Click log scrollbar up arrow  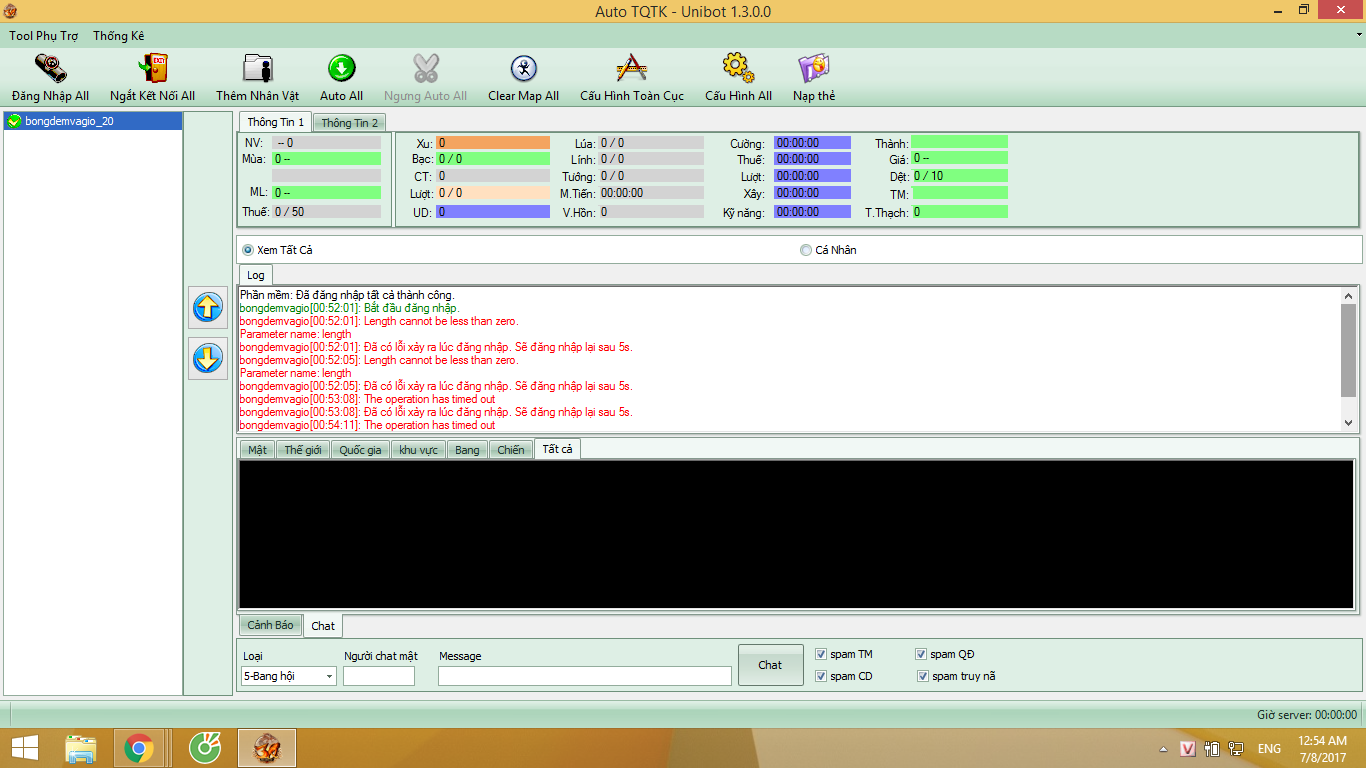[1348, 296]
